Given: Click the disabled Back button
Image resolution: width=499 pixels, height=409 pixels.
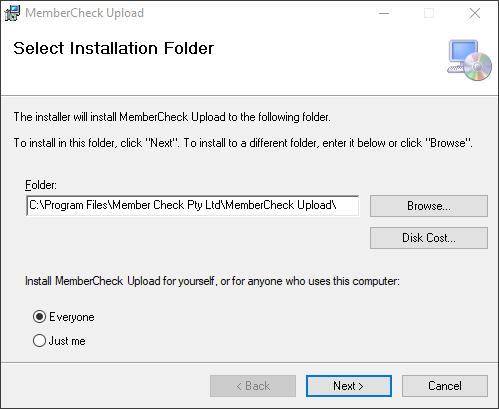Looking at the screenshot, I should (253, 386).
